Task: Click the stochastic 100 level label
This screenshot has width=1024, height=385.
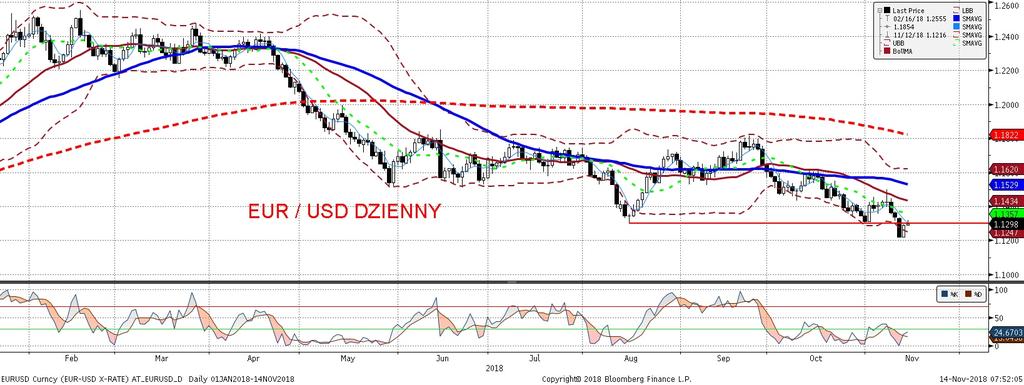Action: [1001, 289]
